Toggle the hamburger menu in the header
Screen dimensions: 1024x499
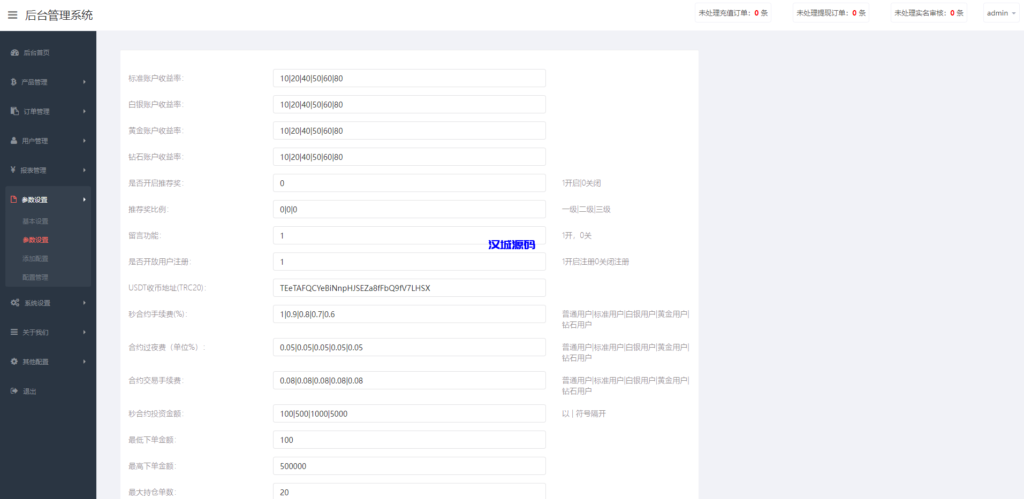point(12,15)
